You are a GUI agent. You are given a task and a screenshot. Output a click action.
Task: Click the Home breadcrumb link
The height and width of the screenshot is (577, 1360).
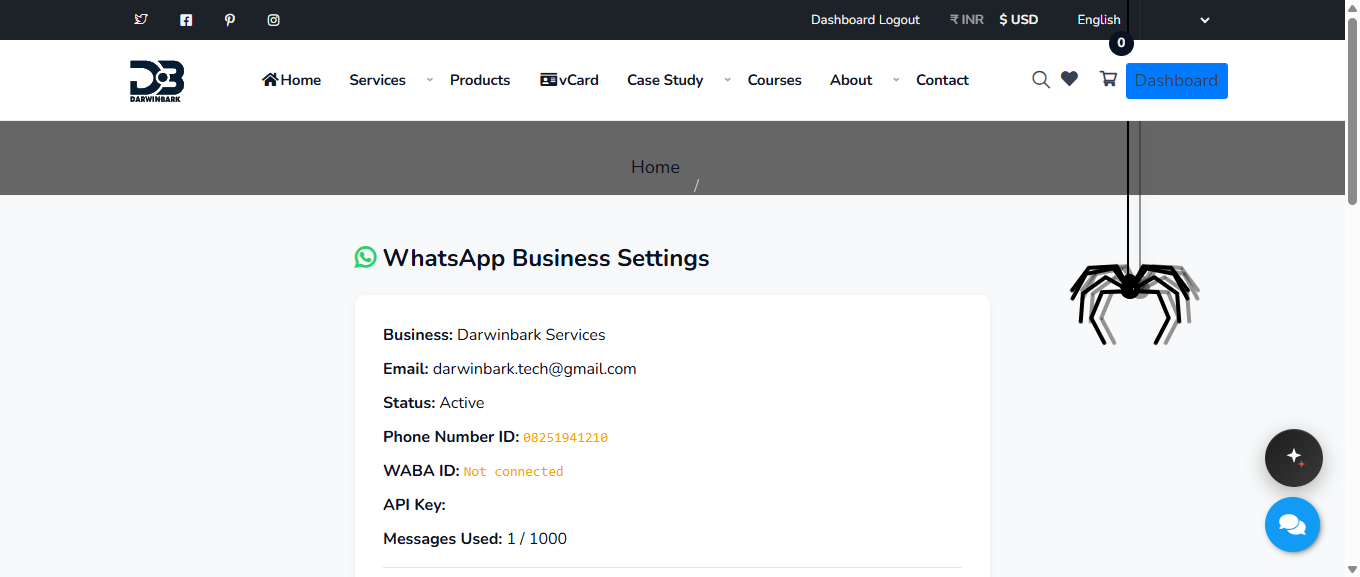[x=655, y=167]
